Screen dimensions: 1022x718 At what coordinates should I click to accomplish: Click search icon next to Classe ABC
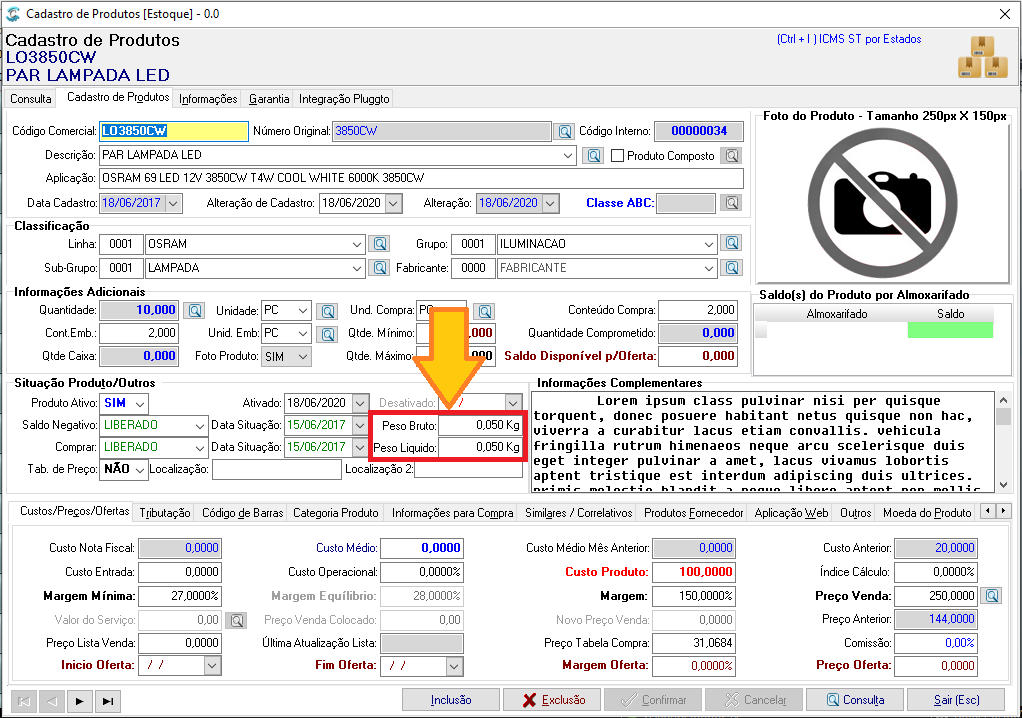pos(732,203)
